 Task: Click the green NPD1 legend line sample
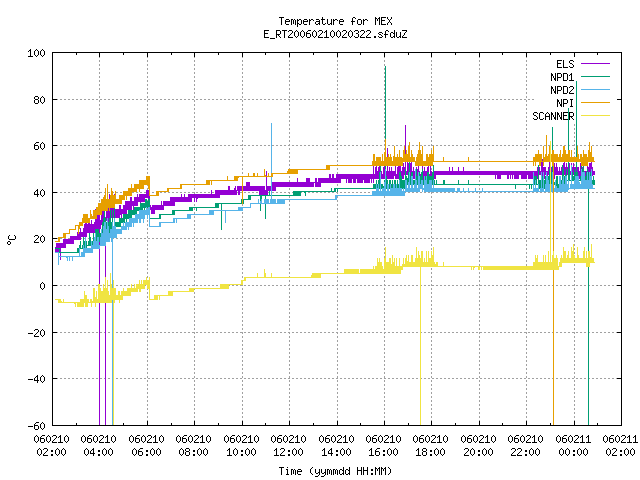pyautogui.click(x=596, y=76)
